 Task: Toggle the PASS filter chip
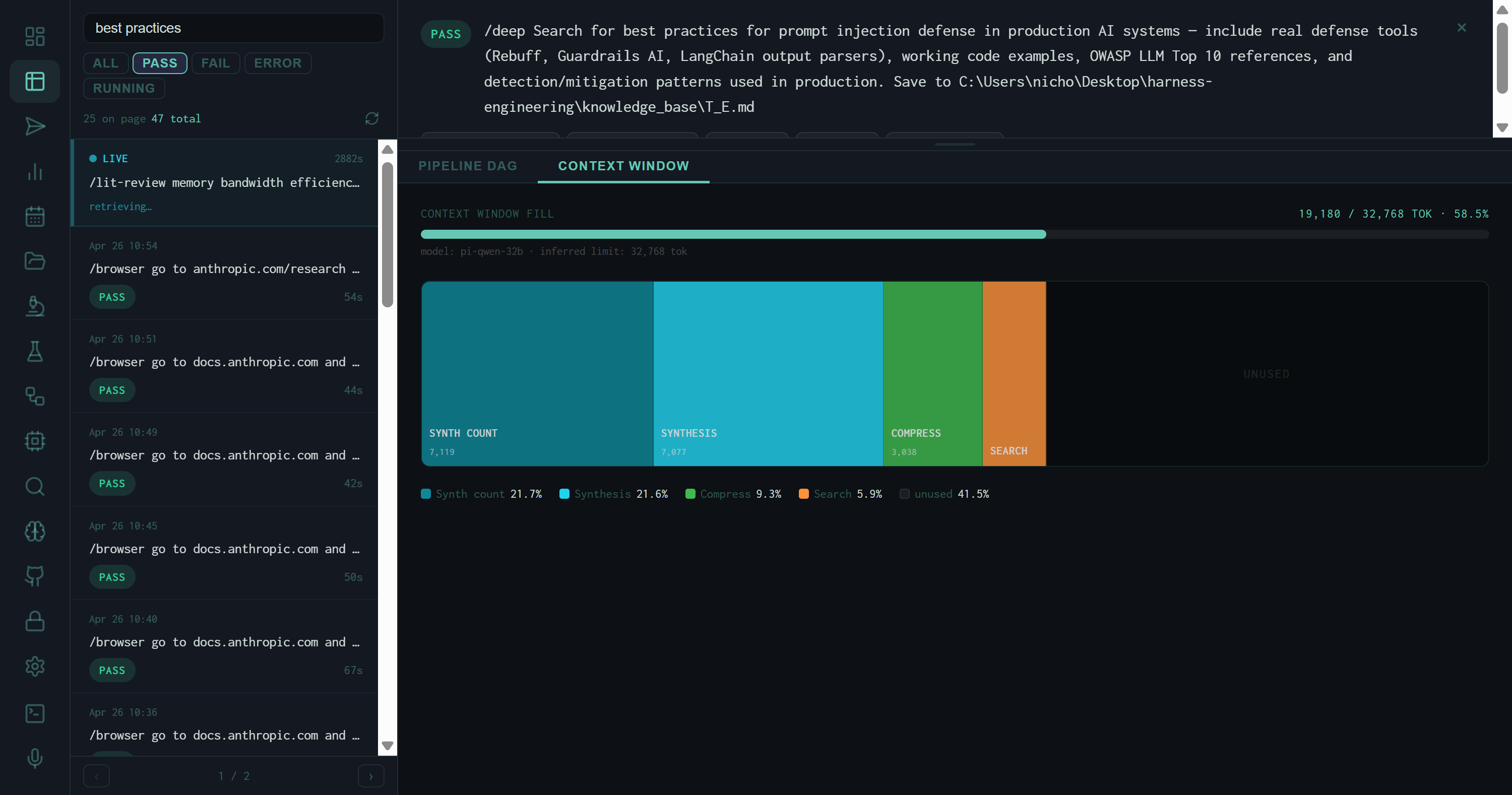pos(160,63)
